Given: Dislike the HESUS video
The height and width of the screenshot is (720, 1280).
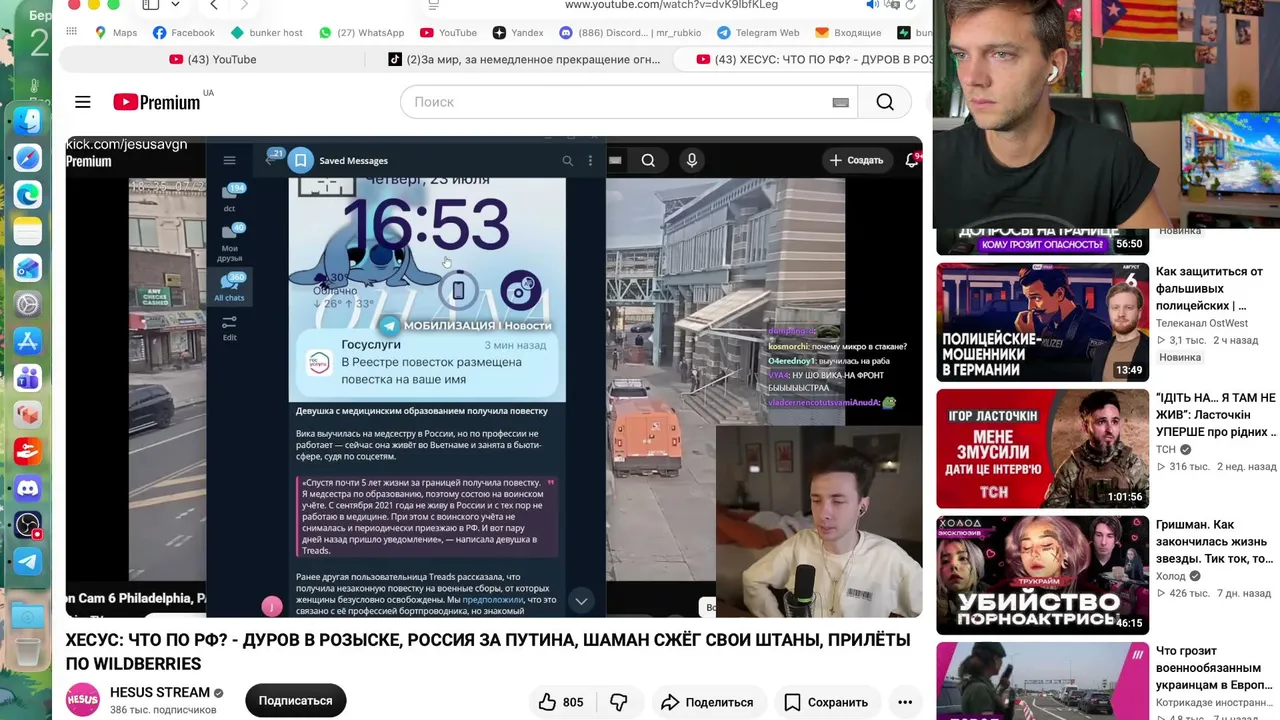Looking at the screenshot, I should coord(619,702).
